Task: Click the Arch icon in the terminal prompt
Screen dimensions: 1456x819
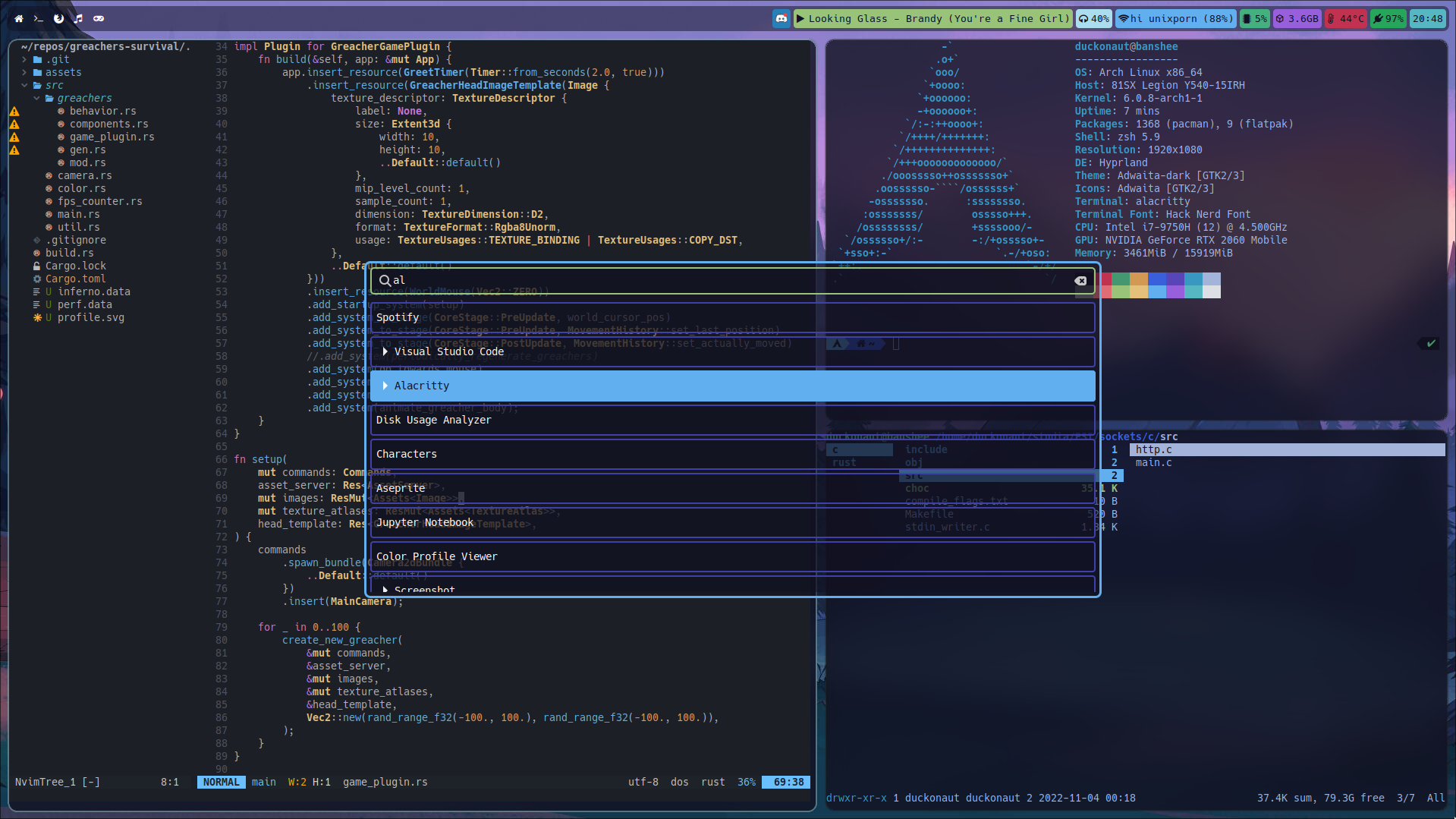Action: (837, 343)
